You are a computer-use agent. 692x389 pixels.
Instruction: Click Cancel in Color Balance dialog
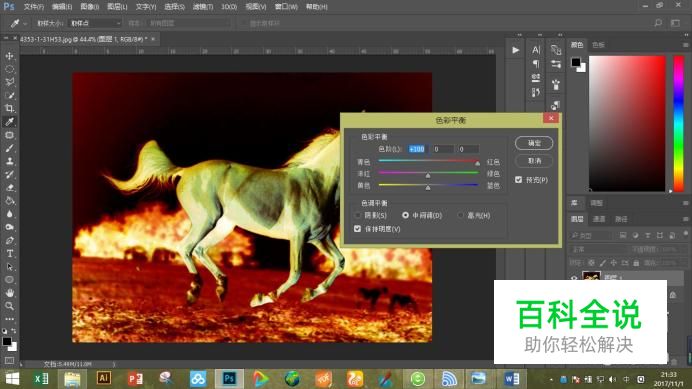pyautogui.click(x=534, y=161)
